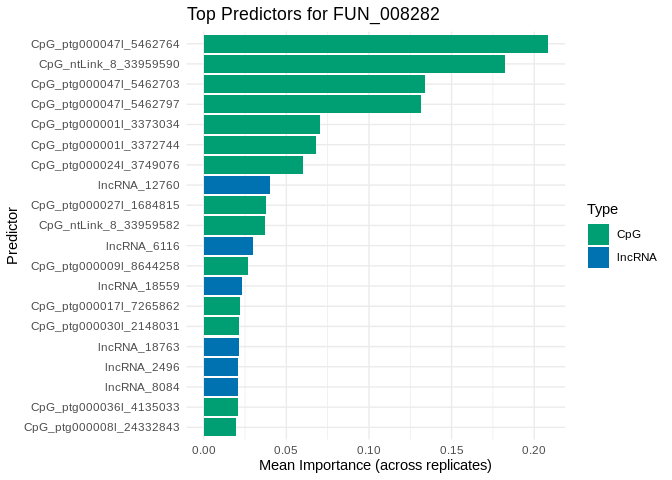Click the CpG_ptg000001l_3373034 bar
The width and height of the screenshot is (672, 480).
262,124
